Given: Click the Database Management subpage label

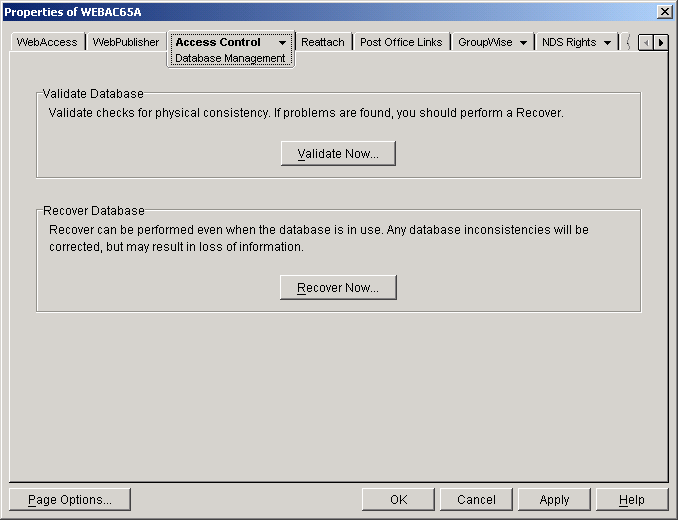Looking at the screenshot, I should click(x=230, y=58).
